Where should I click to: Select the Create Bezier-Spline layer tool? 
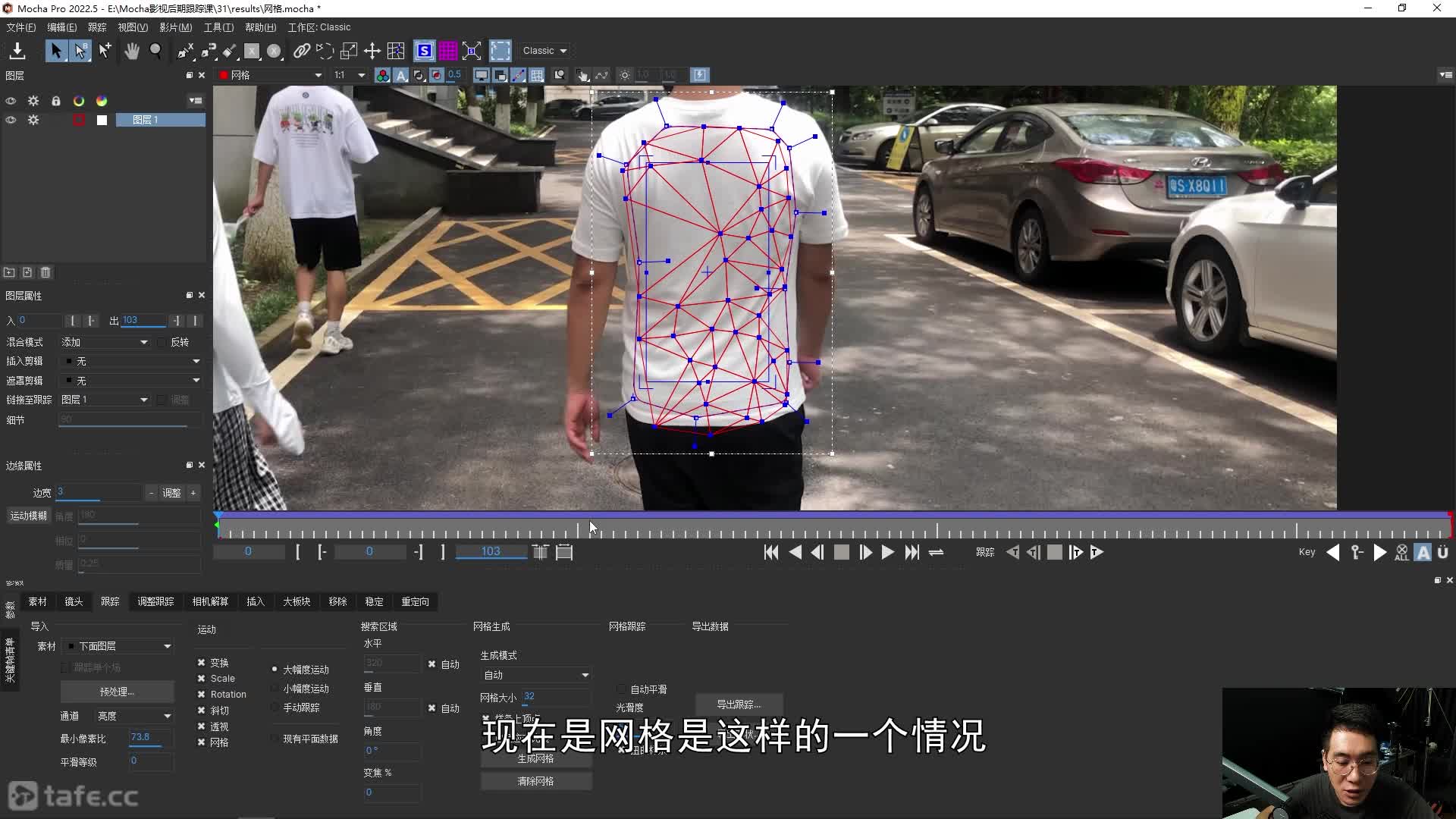pyautogui.click(x=208, y=51)
